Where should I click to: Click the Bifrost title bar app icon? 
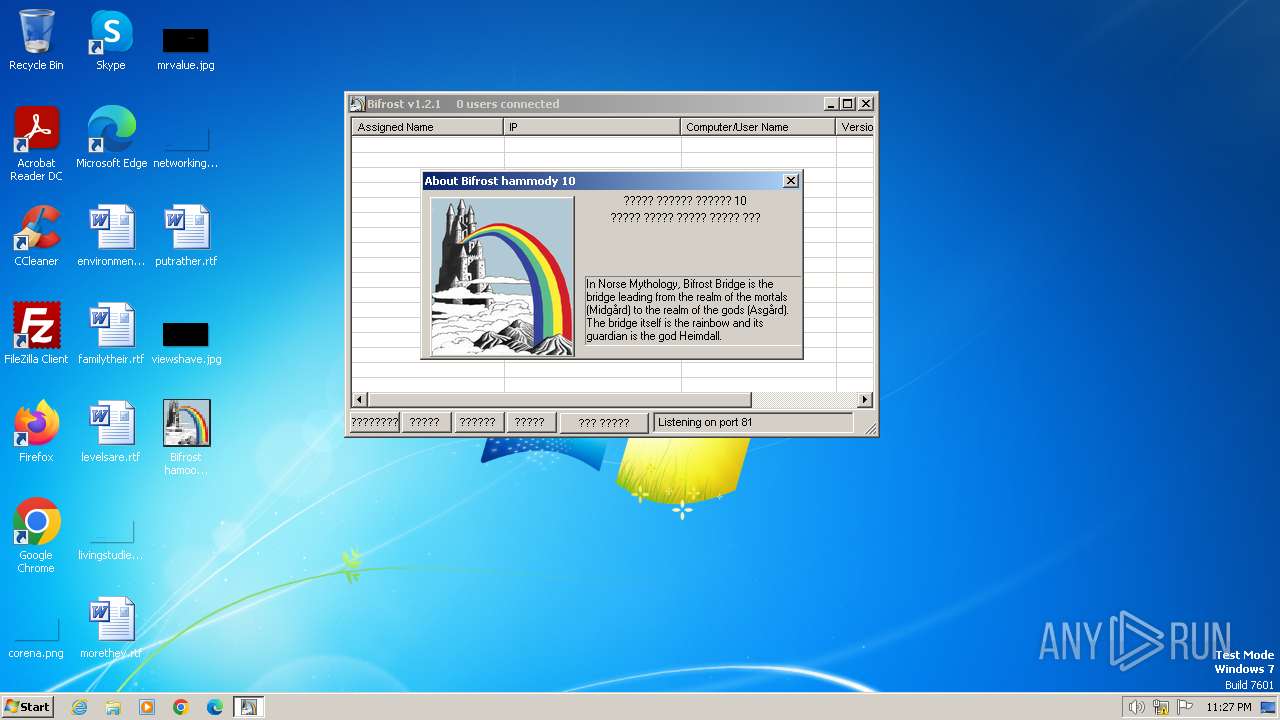point(357,104)
